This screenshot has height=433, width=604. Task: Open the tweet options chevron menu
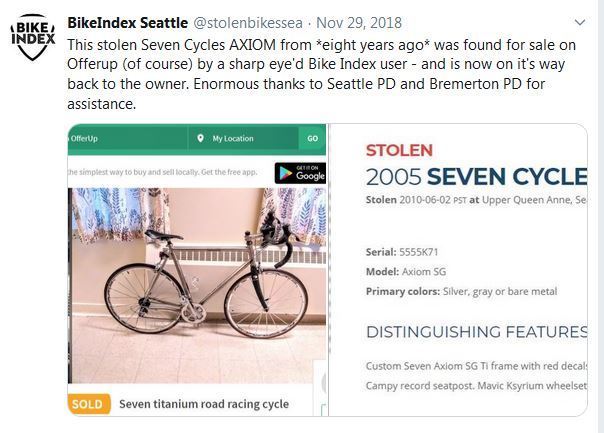[x=580, y=22]
